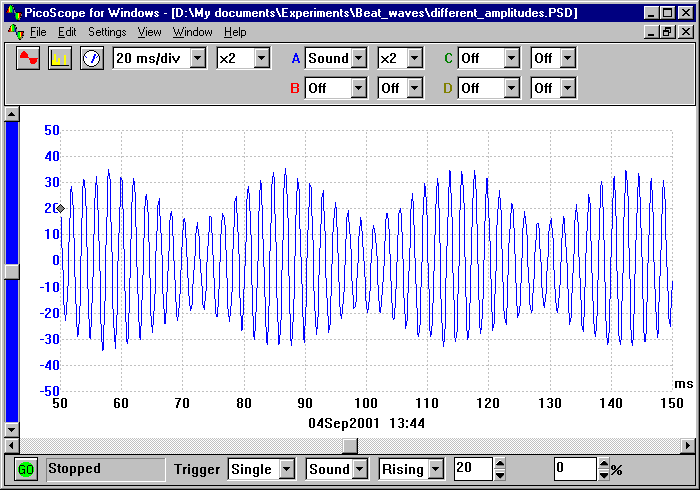700x490 pixels.
Task: Open the spectrum analyzer view icon
Action: click(60, 58)
